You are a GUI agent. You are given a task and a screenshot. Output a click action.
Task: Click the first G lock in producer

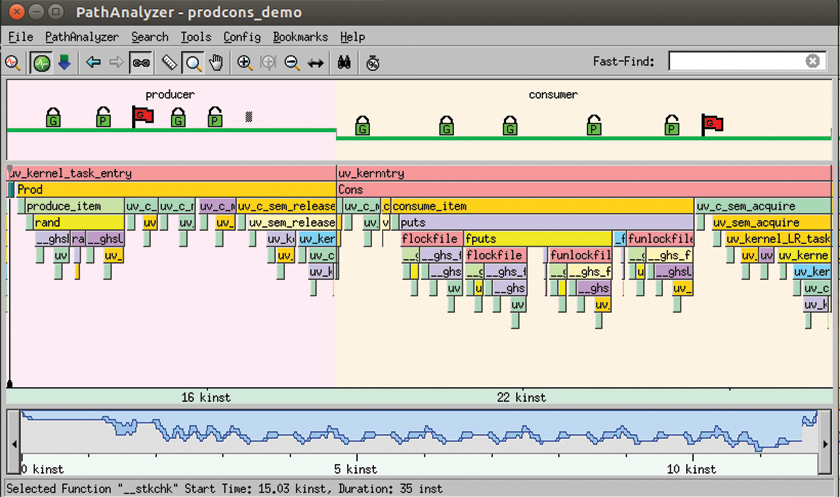(53, 117)
